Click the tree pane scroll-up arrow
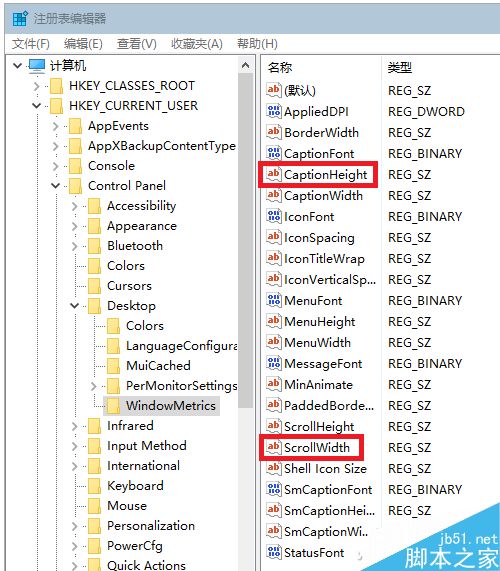 [245, 65]
